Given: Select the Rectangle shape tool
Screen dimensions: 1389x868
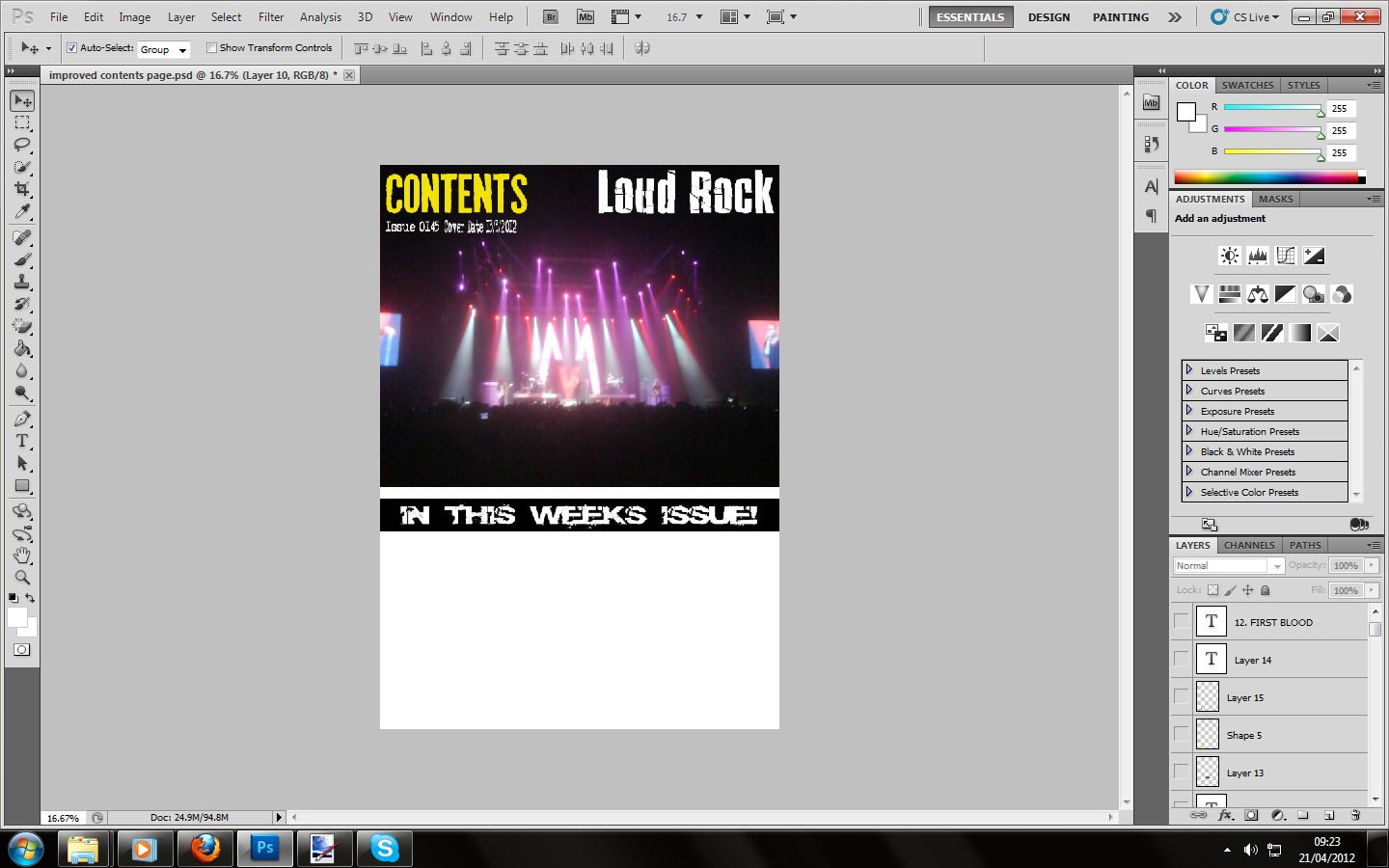Looking at the screenshot, I should click(22, 486).
